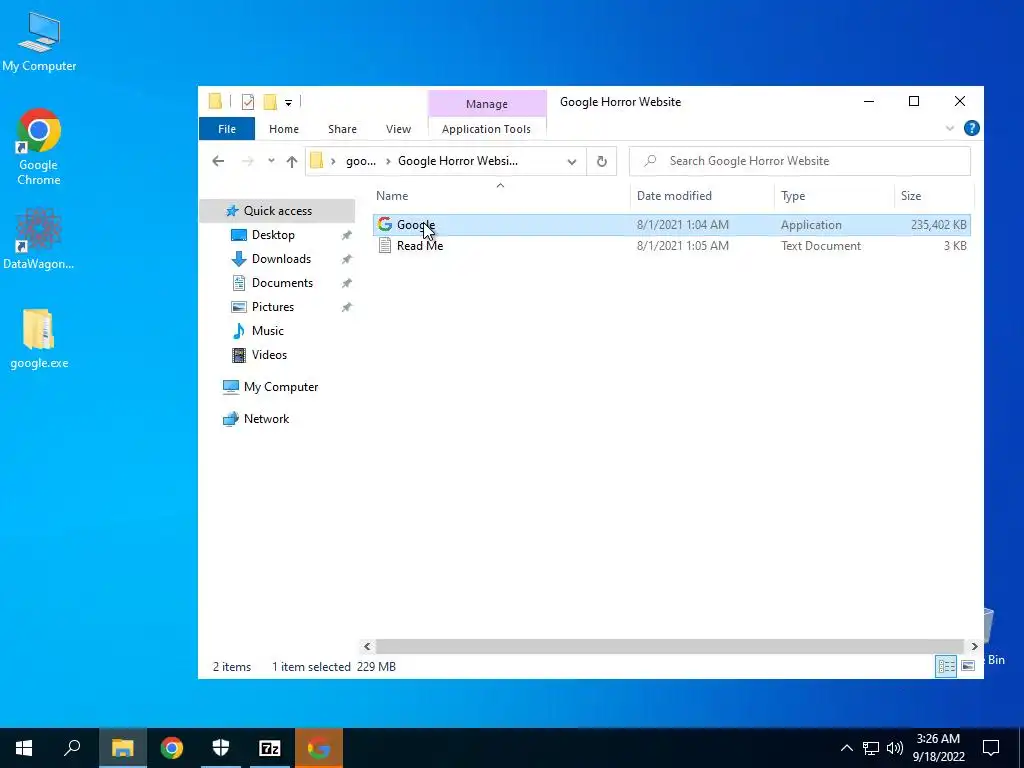This screenshot has width=1024, height=768.
Task: Click the Search Google Horror Website field
Action: pos(799,161)
